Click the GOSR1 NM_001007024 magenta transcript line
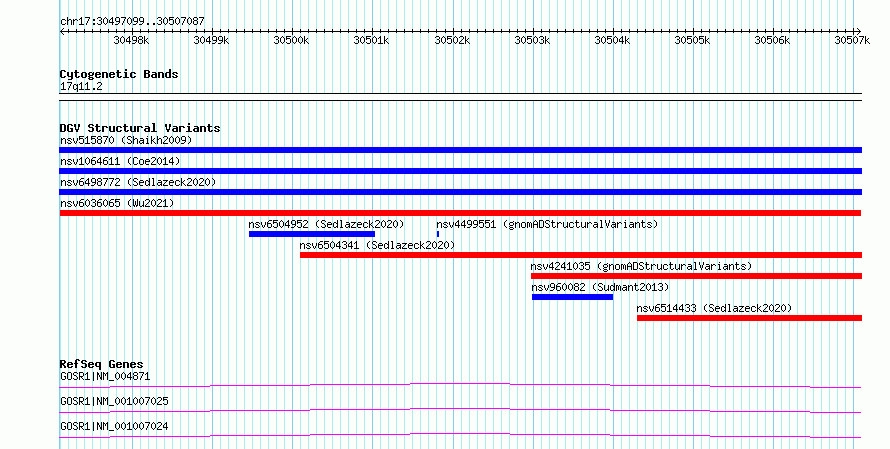The width and height of the screenshot is (890, 449). click(460, 435)
